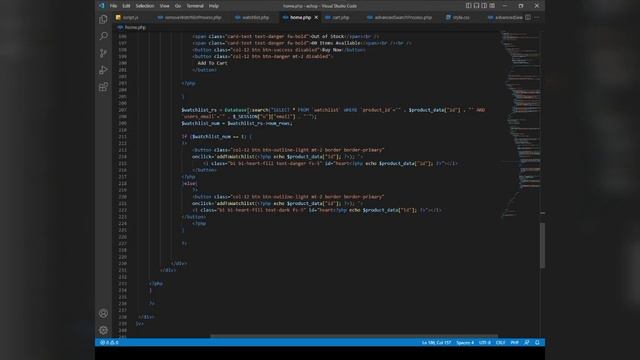The height and width of the screenshot is (360, 640).
Task: Switch to the watchlist.php tab
Action: (x=255, y=18)
